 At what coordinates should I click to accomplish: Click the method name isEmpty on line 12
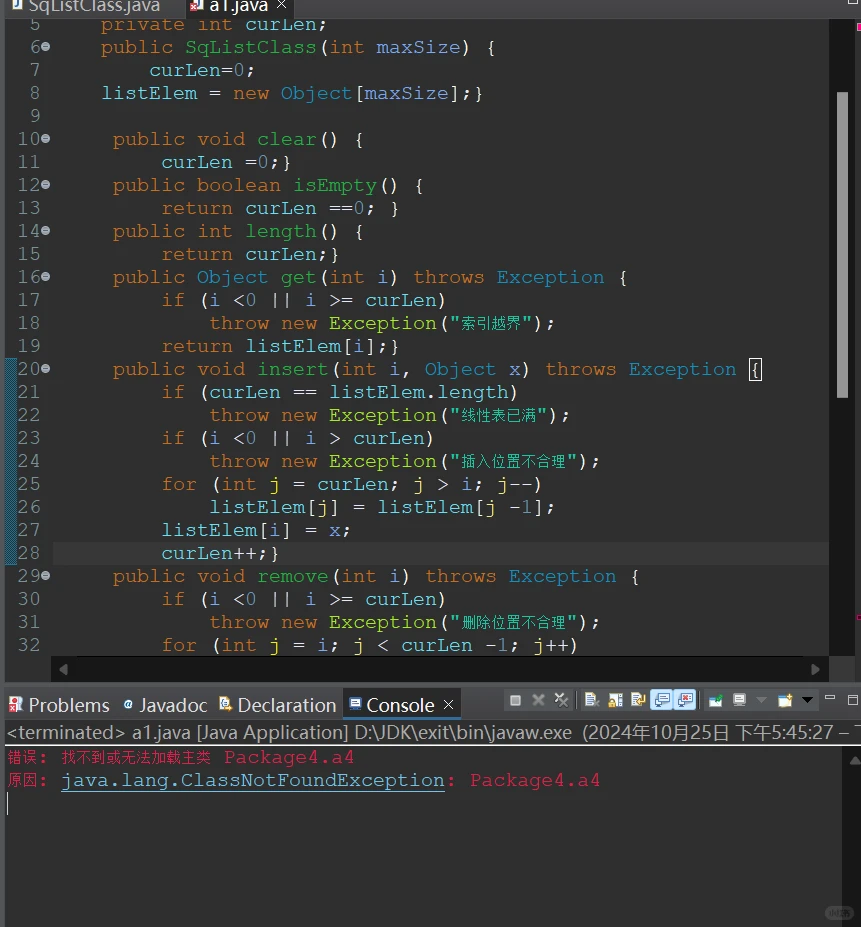tap(335, 186)
